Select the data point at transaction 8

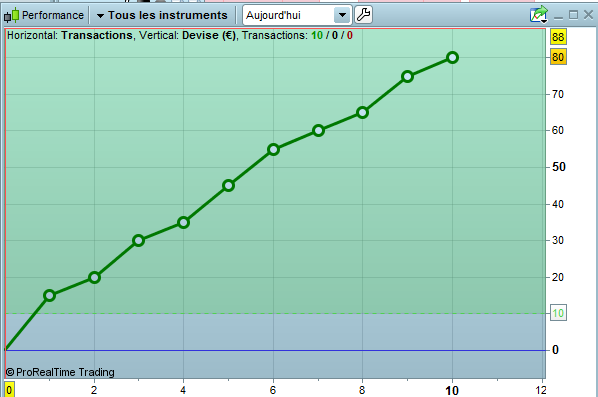[363, 113]
